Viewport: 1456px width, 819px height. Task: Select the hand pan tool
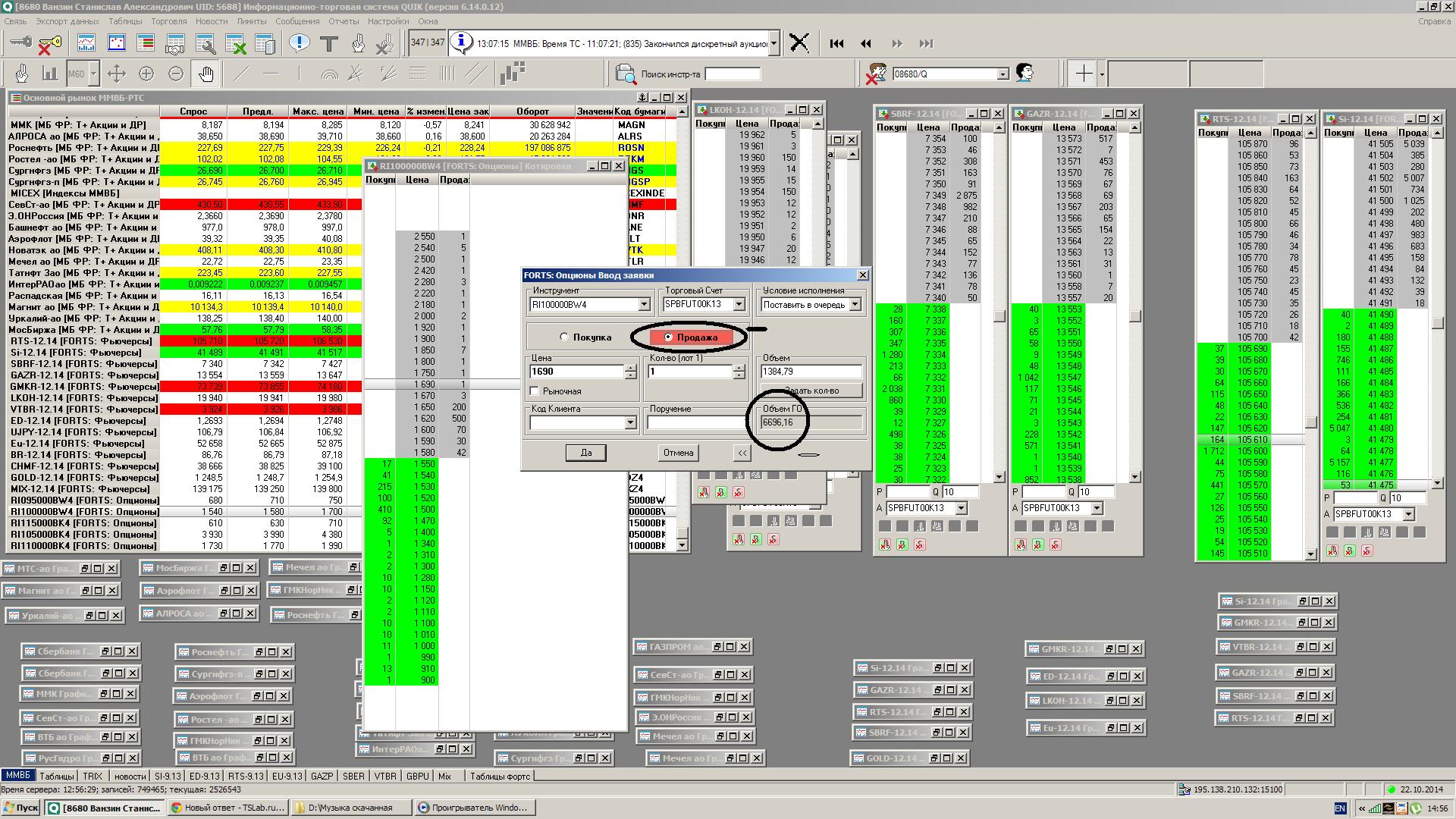[x=206, y=74]
